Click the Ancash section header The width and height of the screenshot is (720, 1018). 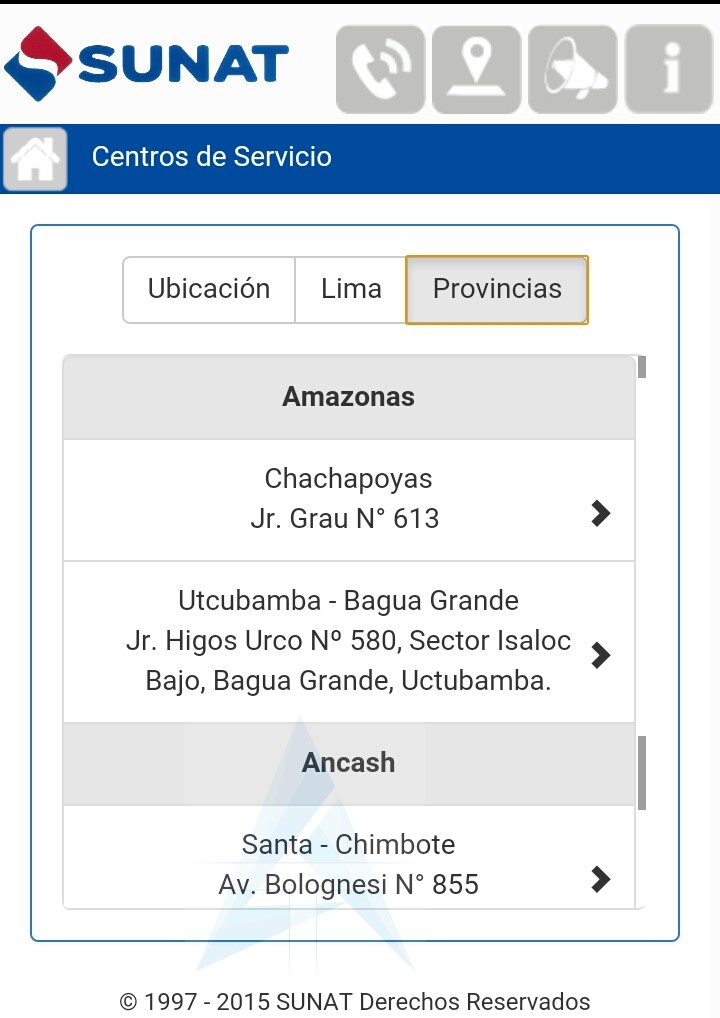(x=348, y=763)
